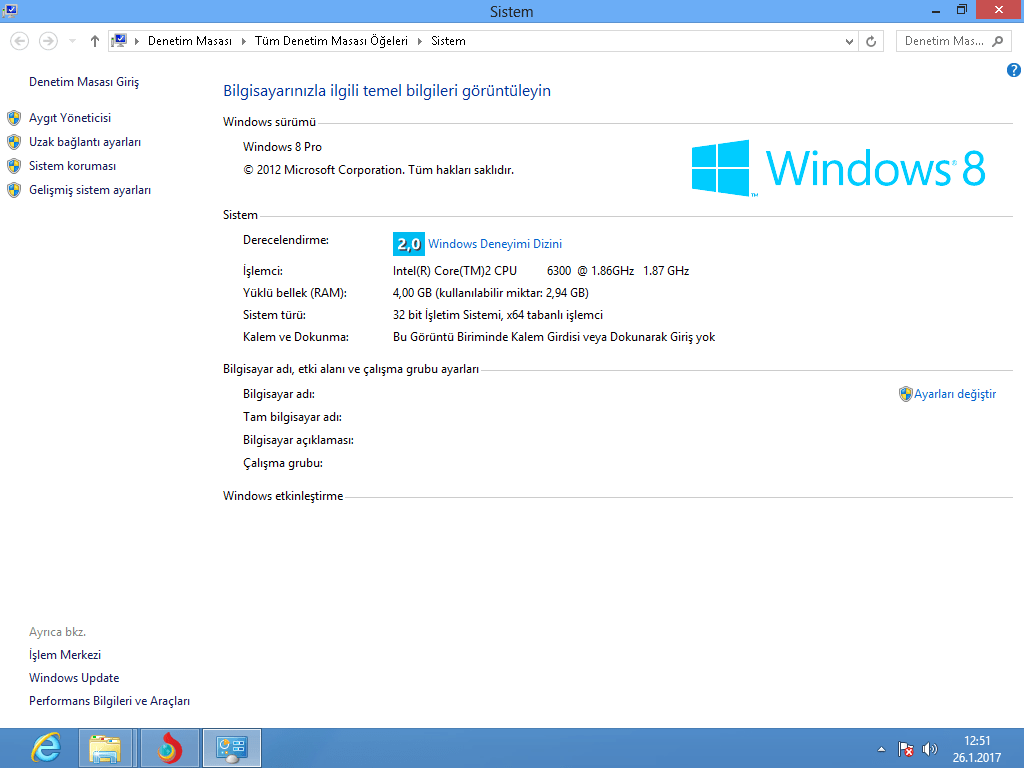The image size is (1024, 768).
Task: Expand the arrow after Denetim Masası breadcrumb
Action: 244,41
